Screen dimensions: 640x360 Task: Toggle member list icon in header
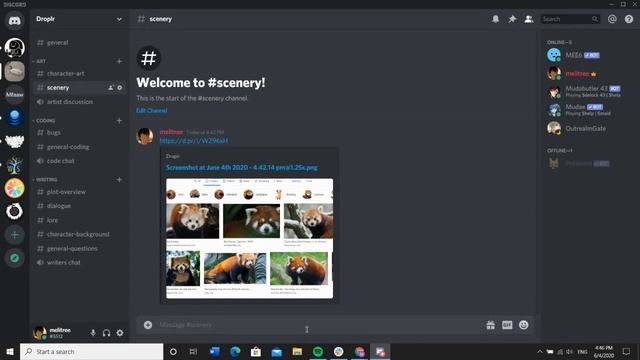(x=529, y=19)
